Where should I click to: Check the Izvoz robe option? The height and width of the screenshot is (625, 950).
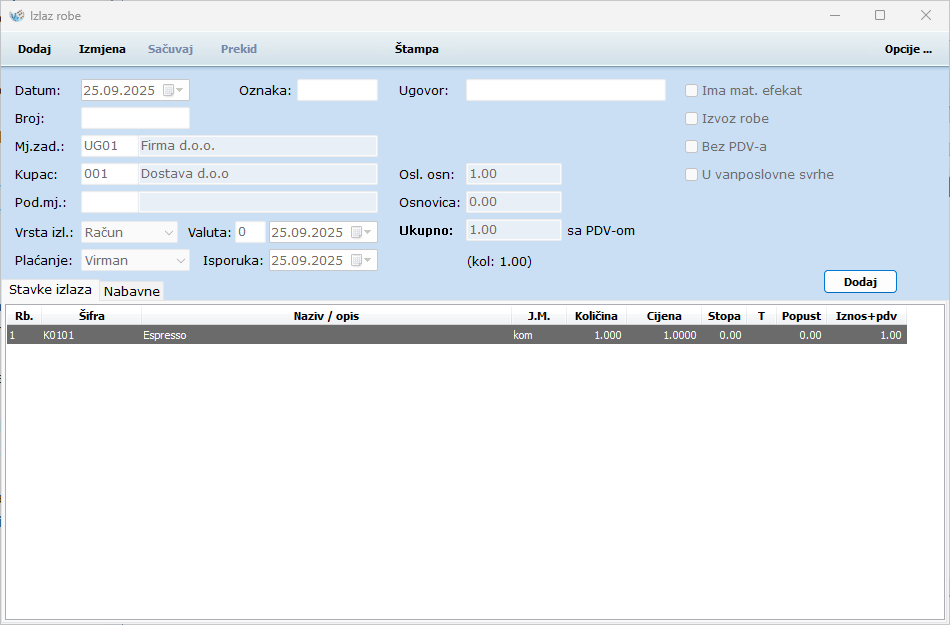[x=691, y=118]
